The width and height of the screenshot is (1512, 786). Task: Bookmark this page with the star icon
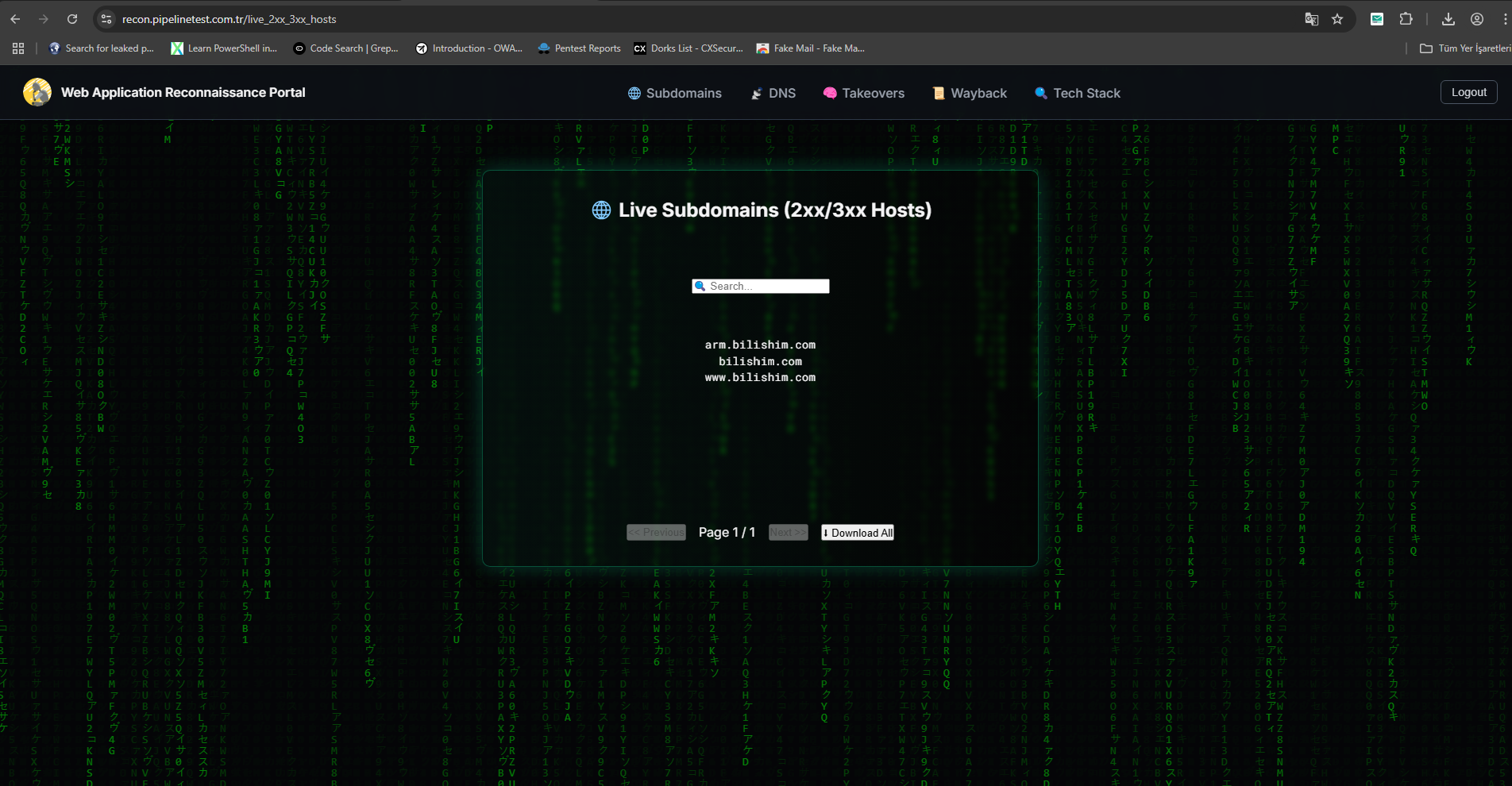[1337, 19]
